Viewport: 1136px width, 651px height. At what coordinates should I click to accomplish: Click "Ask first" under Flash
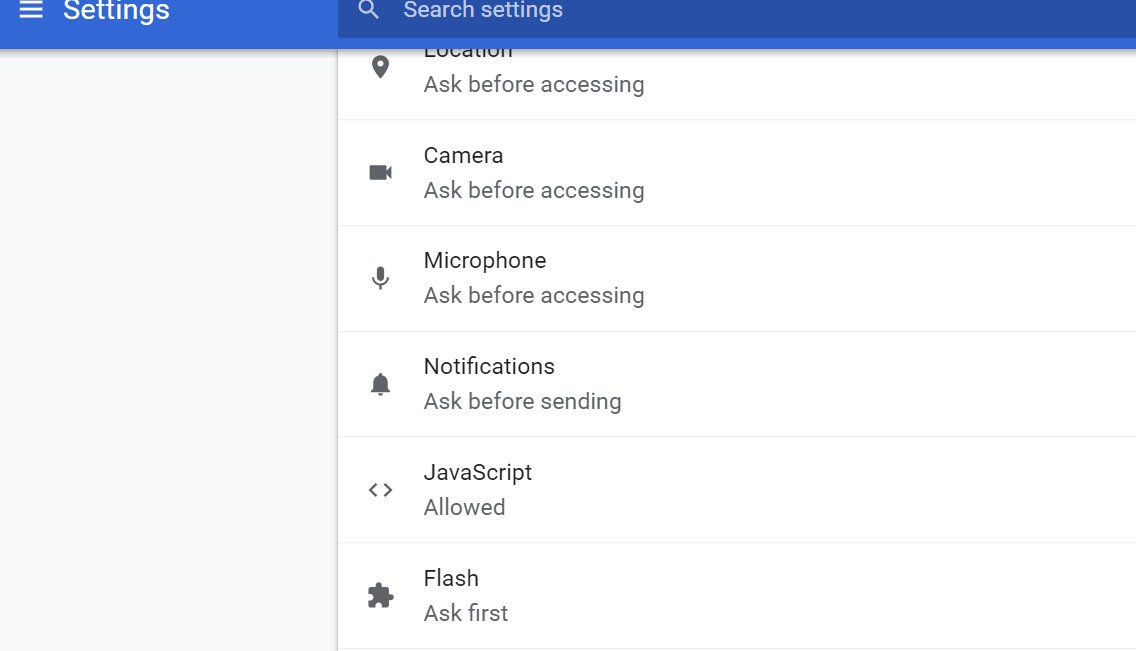tap(466, 613)
